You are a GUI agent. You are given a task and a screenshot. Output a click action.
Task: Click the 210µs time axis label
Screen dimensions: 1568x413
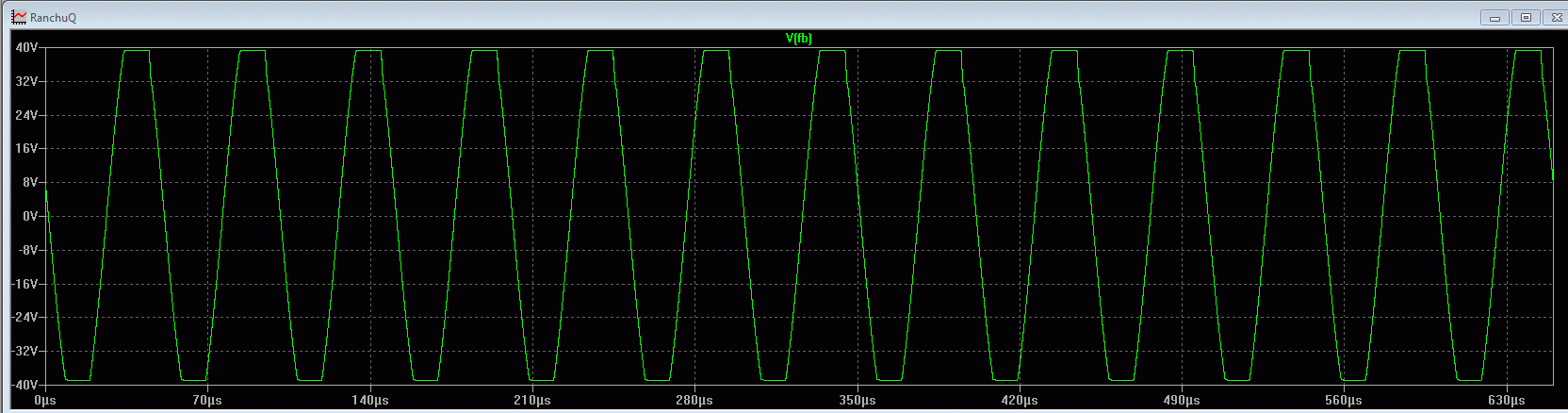coord(532,401)
